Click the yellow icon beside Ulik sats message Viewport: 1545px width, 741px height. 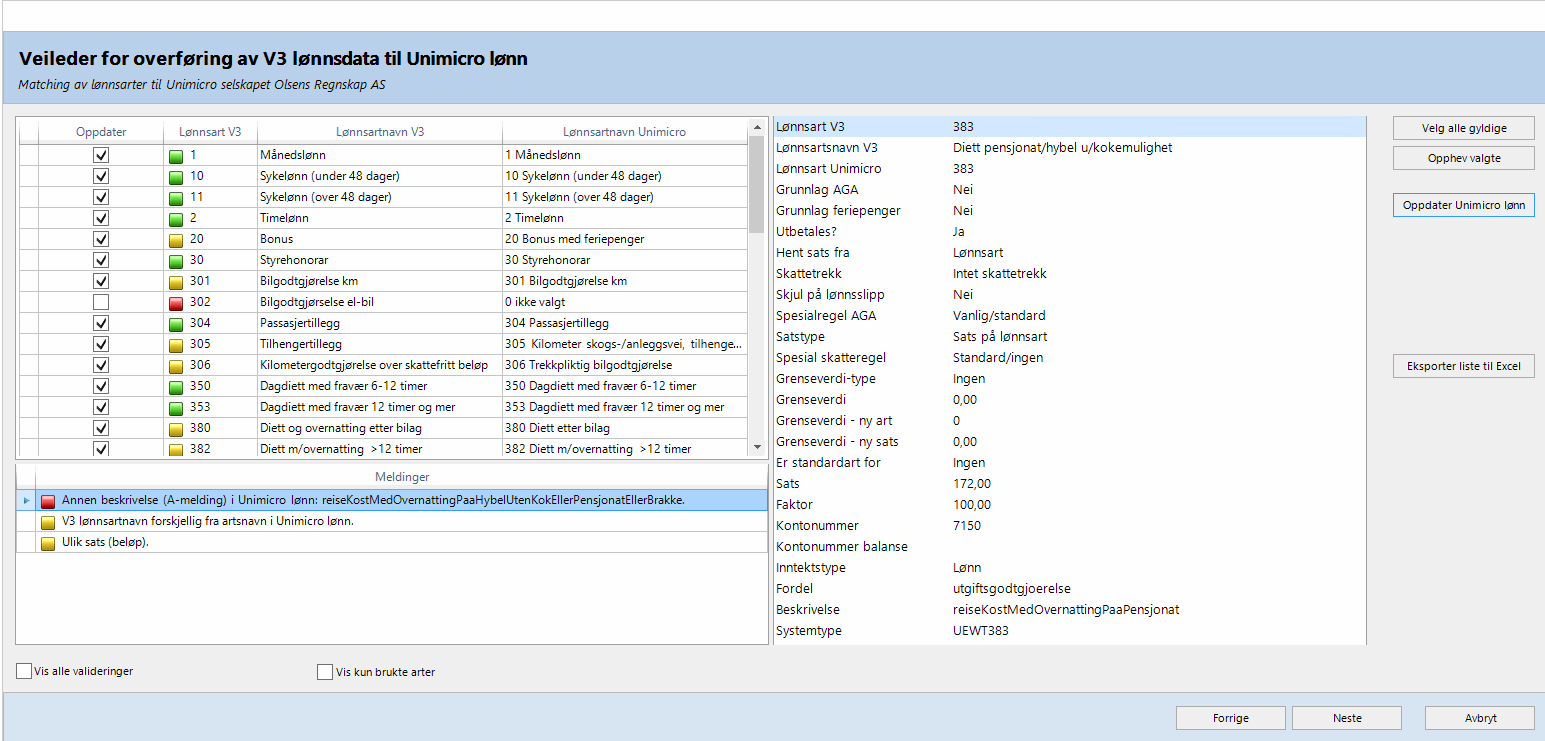(48, 542)
